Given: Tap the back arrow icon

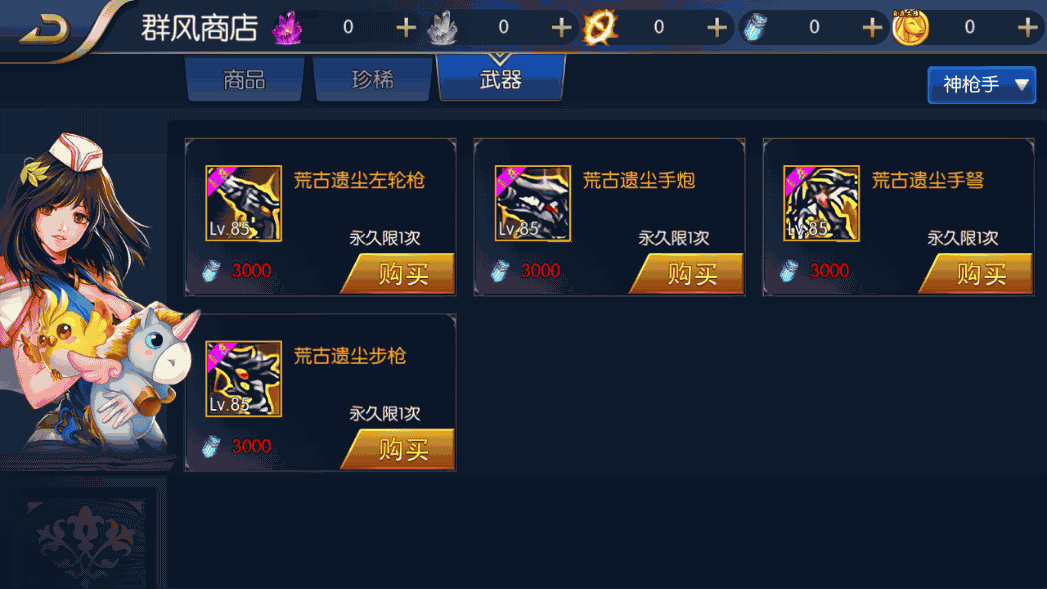Looking at the screenshot, I should coord(45,29).
